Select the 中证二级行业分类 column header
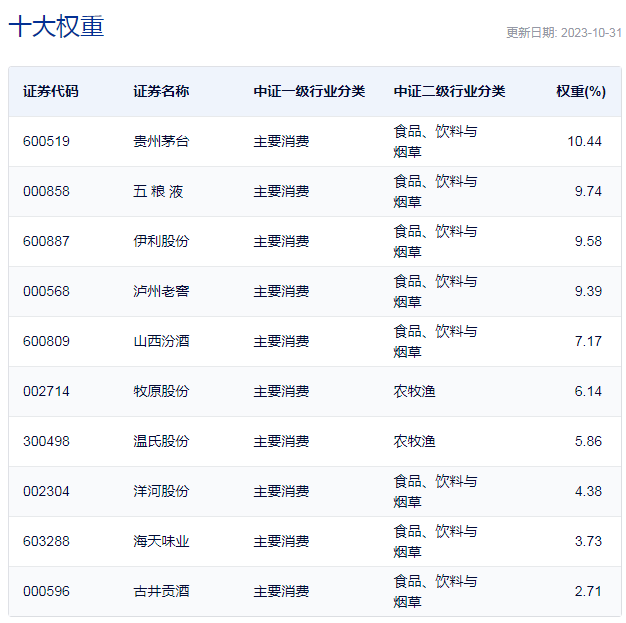The width and height of the screenshot is (626, 623). (x=449, y=91)
